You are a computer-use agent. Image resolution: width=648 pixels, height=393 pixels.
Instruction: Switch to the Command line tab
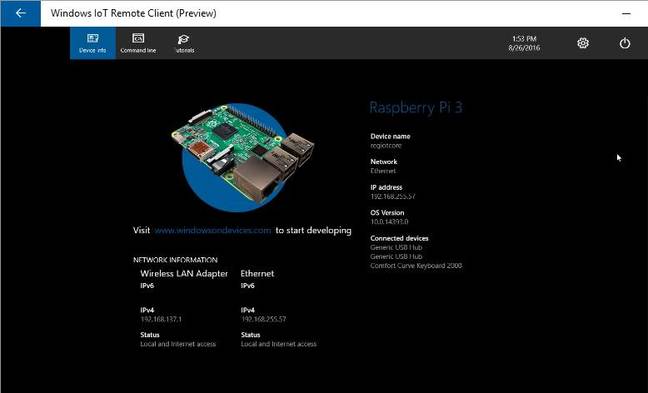[x=138, y=43]
